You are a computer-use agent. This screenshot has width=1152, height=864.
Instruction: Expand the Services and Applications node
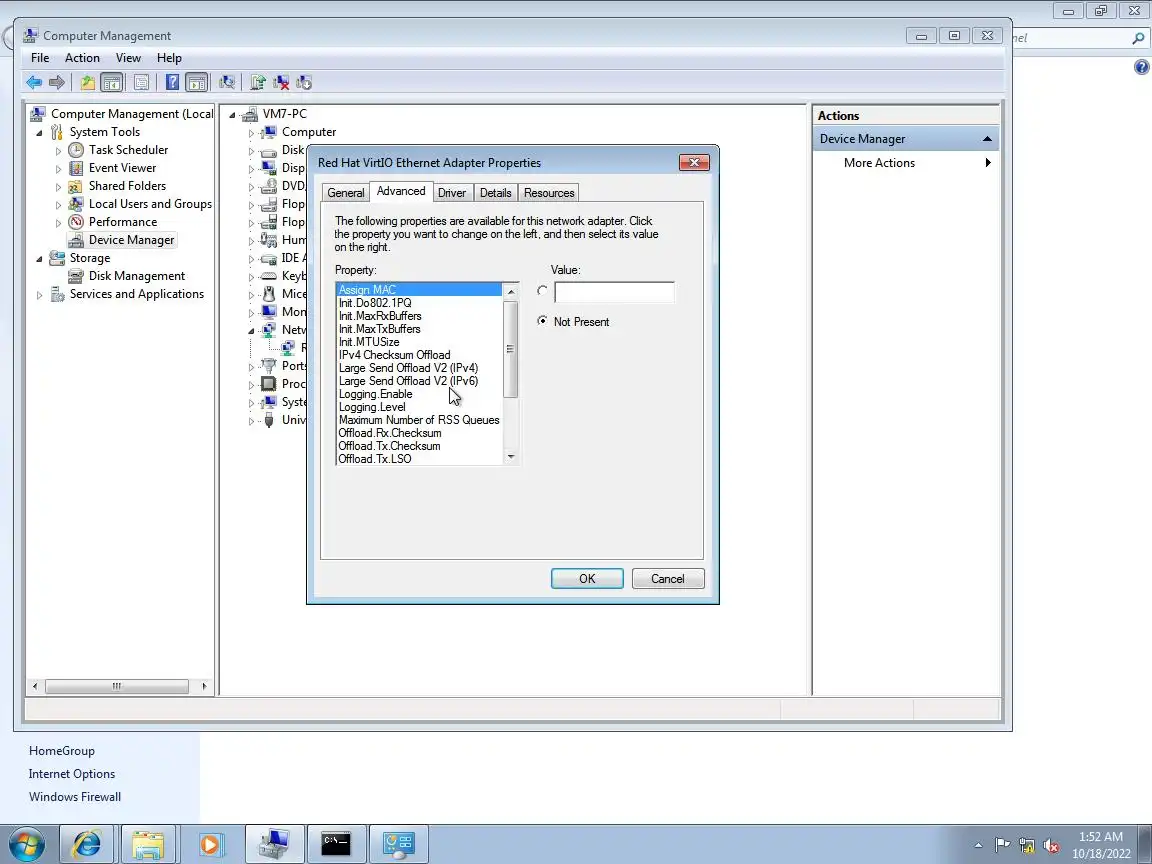click(40, 295)
